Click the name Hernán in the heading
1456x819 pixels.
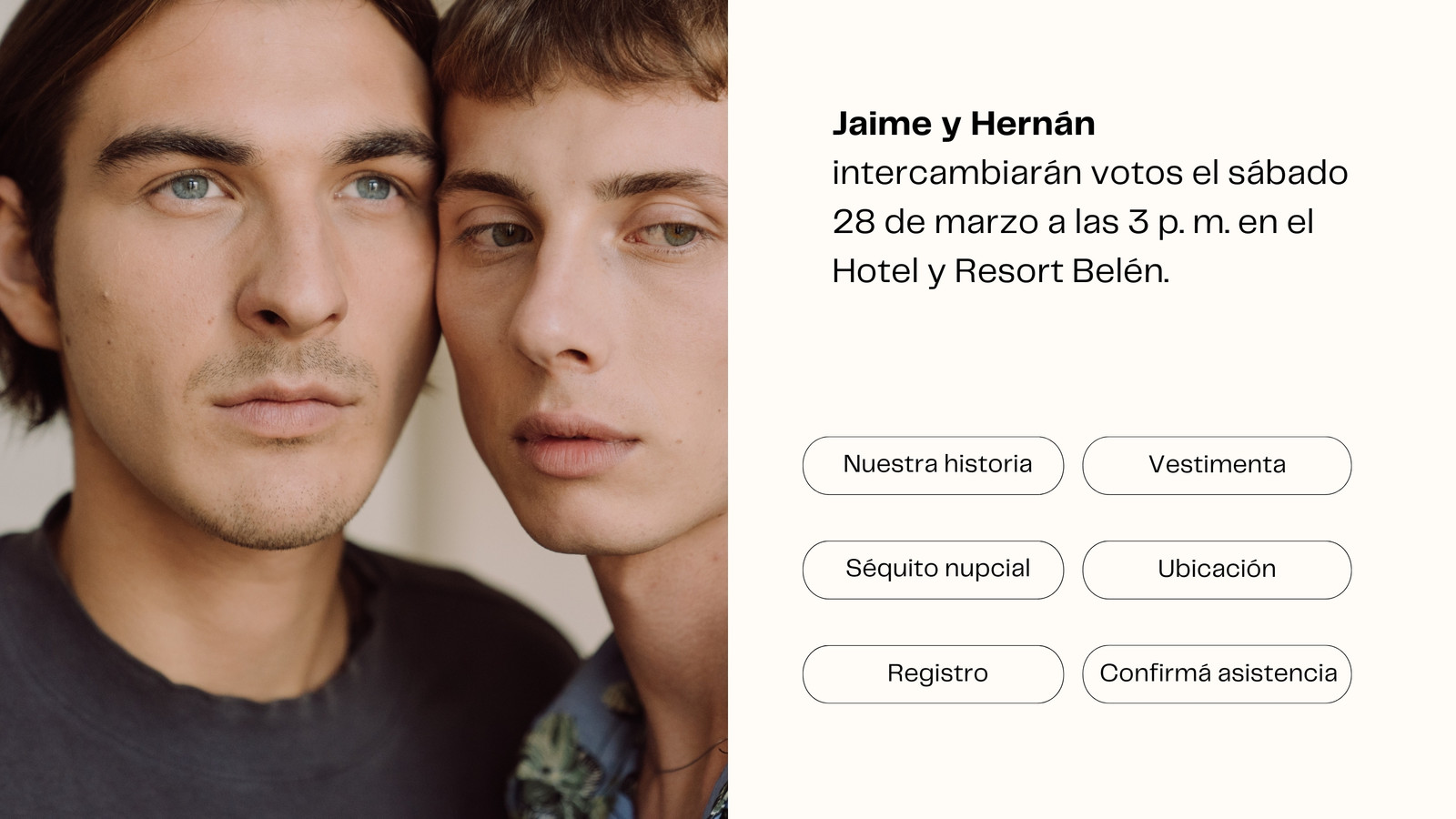tap(1033, 123)
